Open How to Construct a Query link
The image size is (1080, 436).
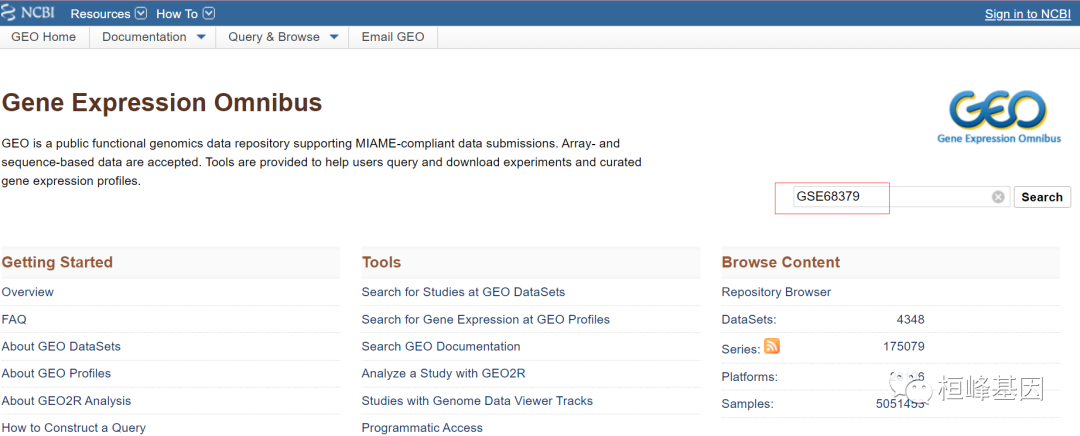coord(74,428)
